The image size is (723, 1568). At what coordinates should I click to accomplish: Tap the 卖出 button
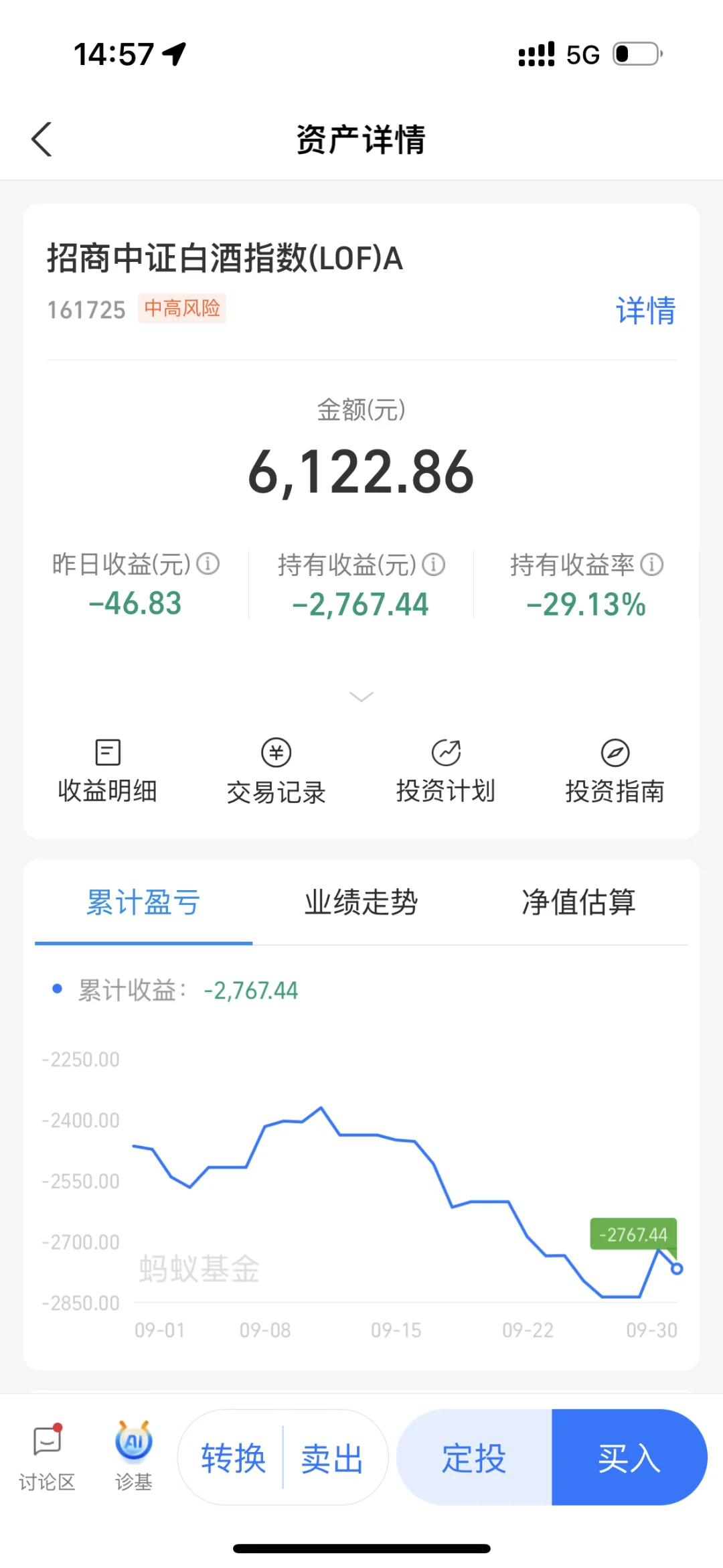click(332, 1458)
